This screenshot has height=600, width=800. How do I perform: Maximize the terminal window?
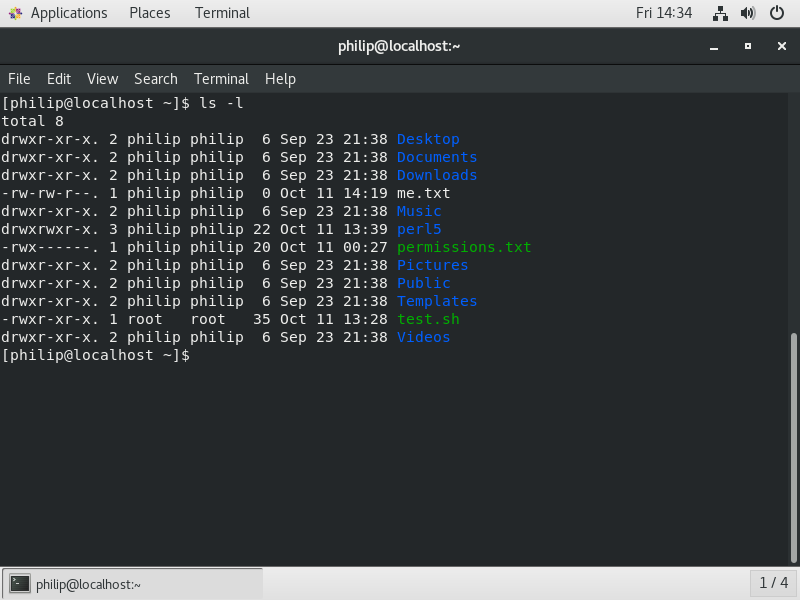(x=748, y=46)
